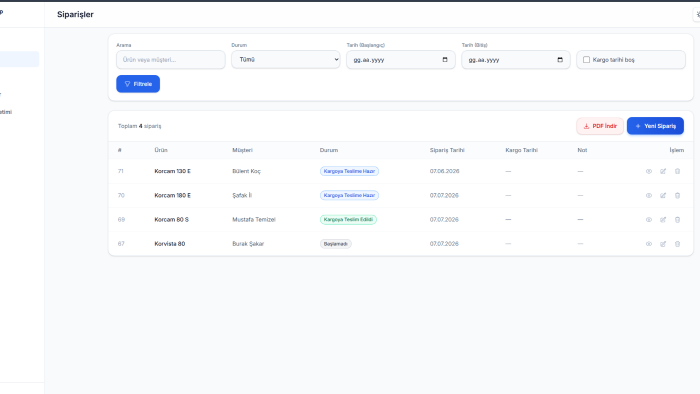
Task: Edit order 70 Korcam 180 E
Action: coord(663,195)
